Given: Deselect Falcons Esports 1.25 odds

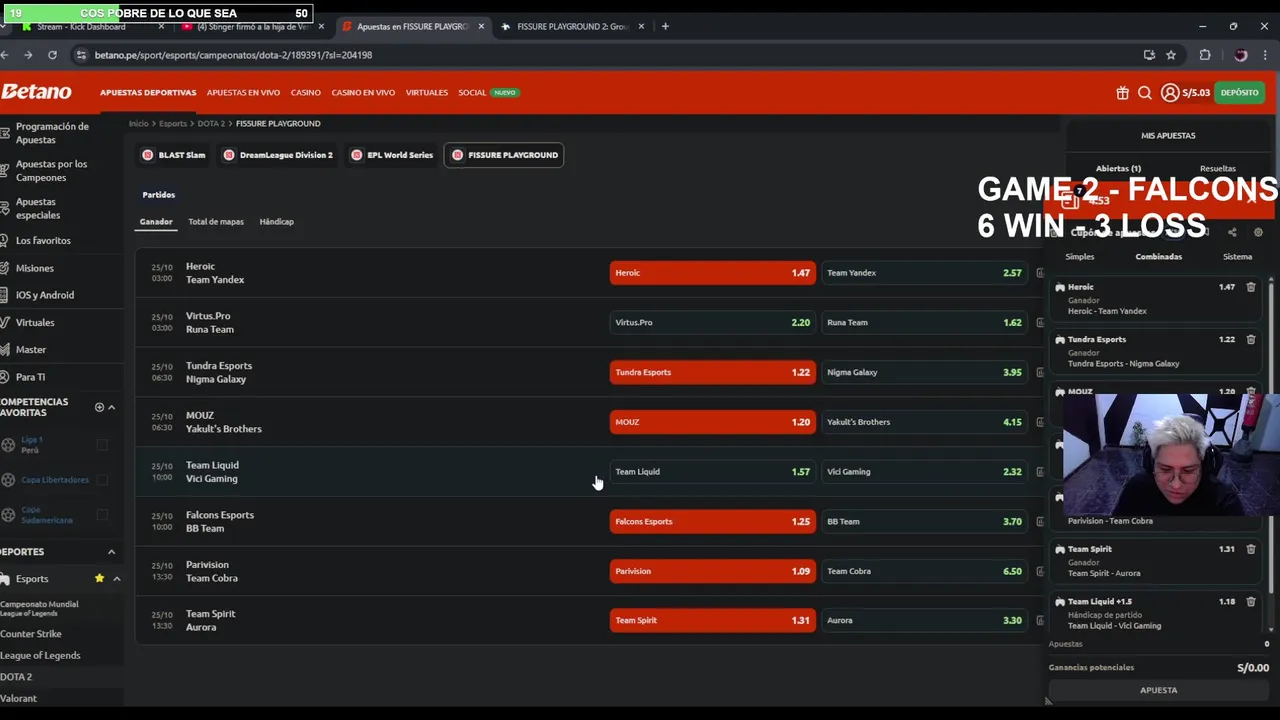Looking at the screenshot, I should coord(712,521).
